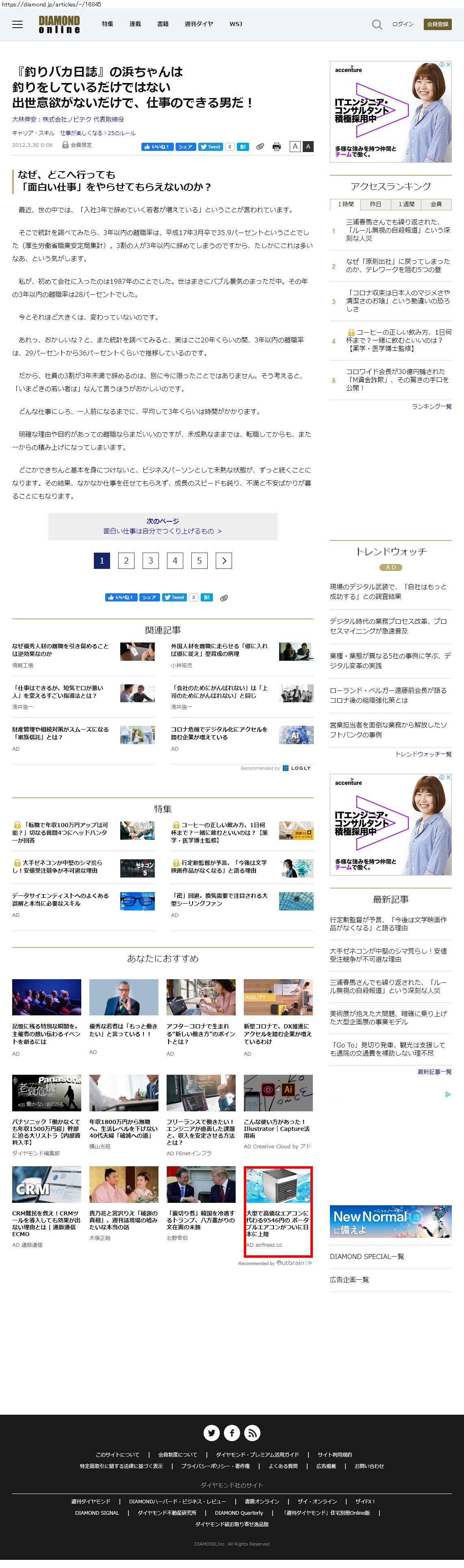Go to next page using arrow chevron
Image resolution: width=464 pixels, height=1568 pixels.
224,561
